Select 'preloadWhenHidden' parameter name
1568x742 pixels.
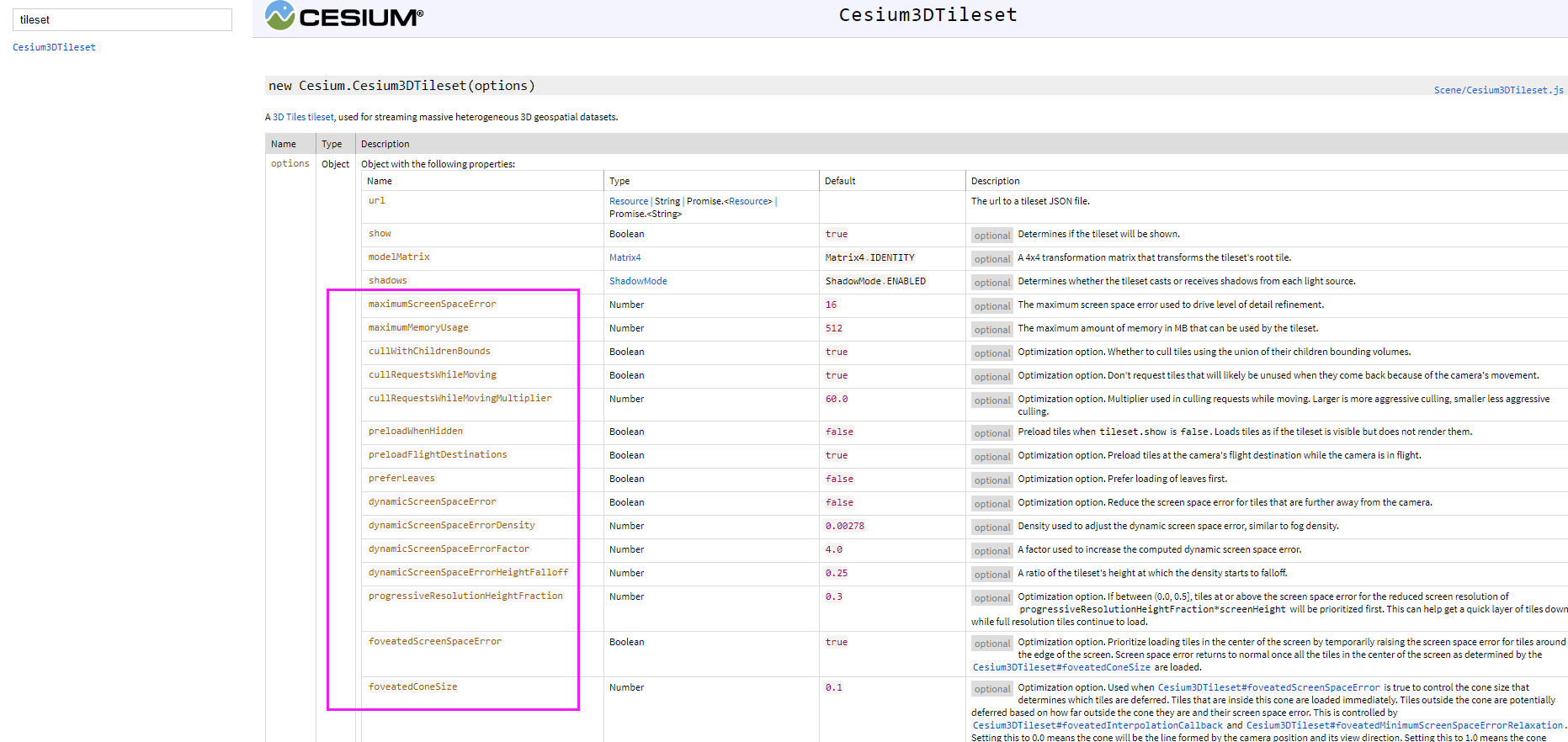point(415,431)
